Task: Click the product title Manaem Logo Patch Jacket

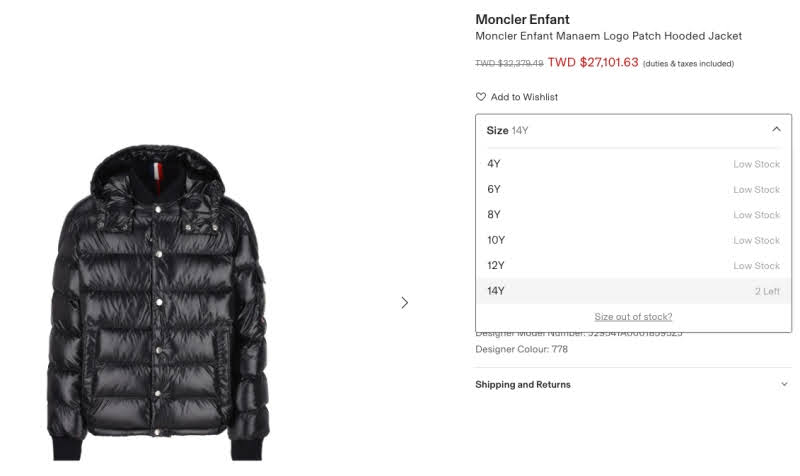Action: pyautogui.click(x=608, y=36)
